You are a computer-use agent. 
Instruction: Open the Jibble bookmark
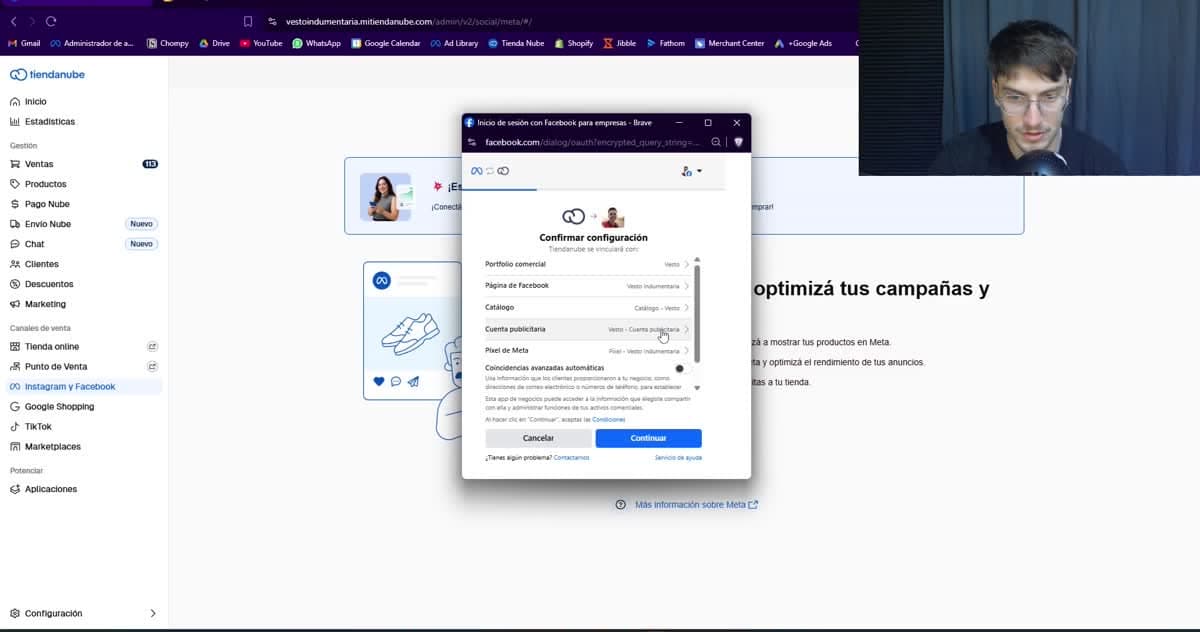click(620, 43)
